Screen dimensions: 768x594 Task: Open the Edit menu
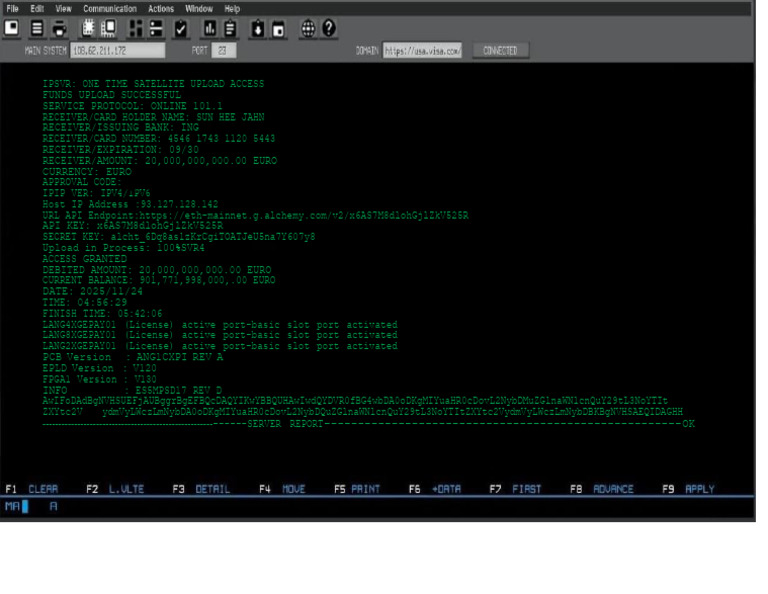click(37, 9)
